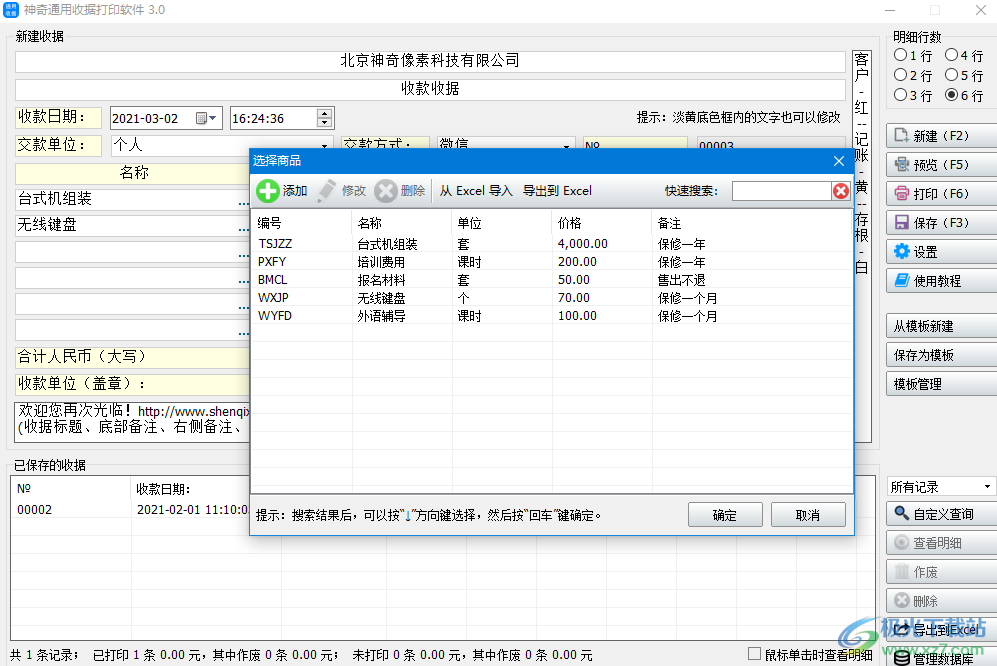Click 导出到 Excel in dialog toolbar
The height and width of the screenshot is (666, 997).
(557, 191)
